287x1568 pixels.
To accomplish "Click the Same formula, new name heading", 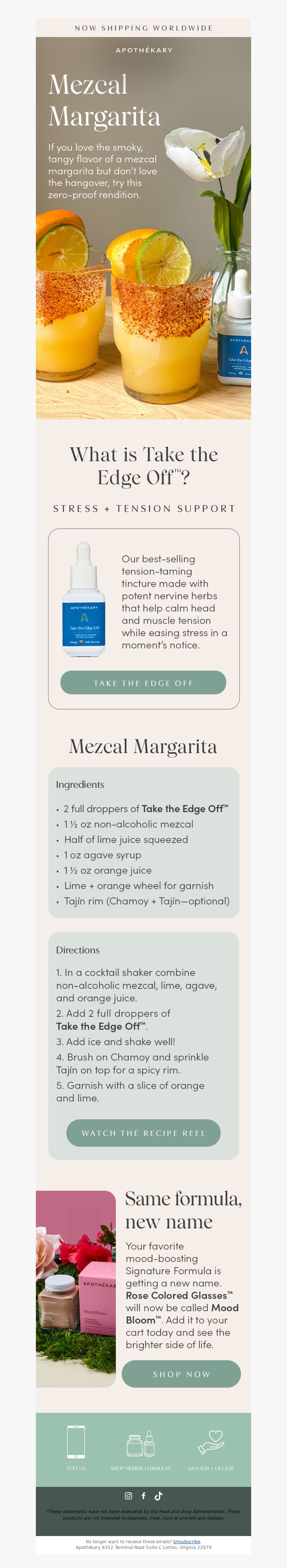I will [x=183, y=1209].
